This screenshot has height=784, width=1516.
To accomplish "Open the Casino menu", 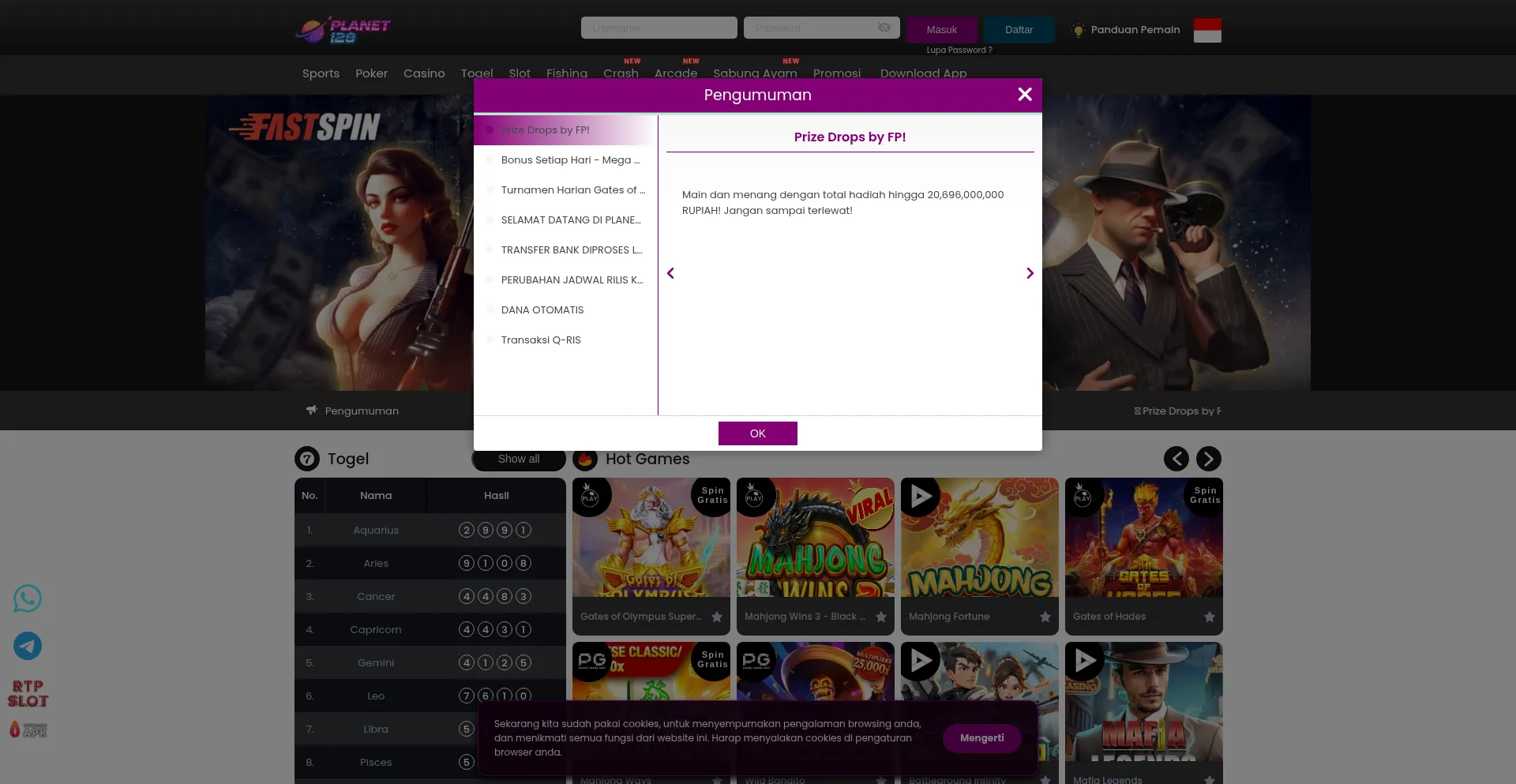I will coord(424,73).
